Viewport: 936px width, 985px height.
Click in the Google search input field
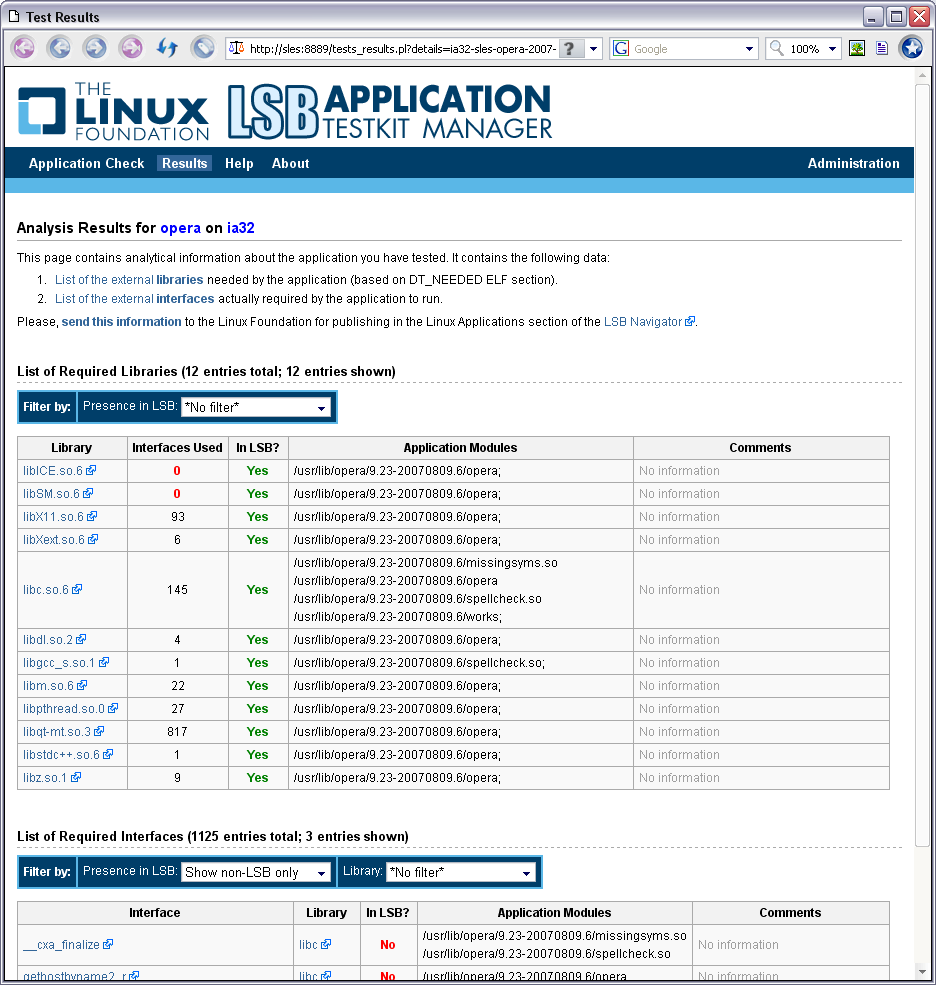(686, 48)
